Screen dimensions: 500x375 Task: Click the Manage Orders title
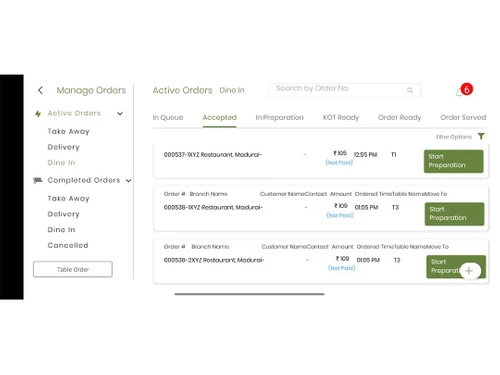point(91,90)
